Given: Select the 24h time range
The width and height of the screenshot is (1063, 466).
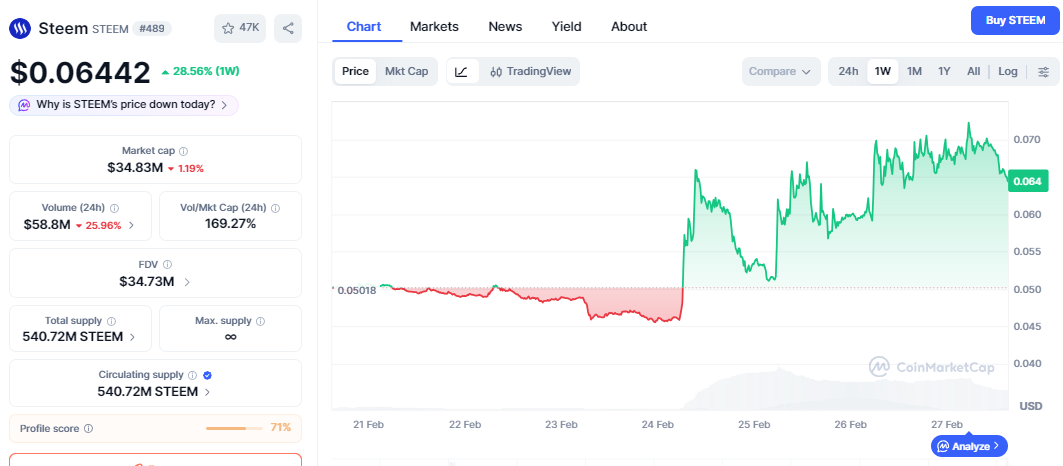Looking at the screenshot, I should [848, 71].
